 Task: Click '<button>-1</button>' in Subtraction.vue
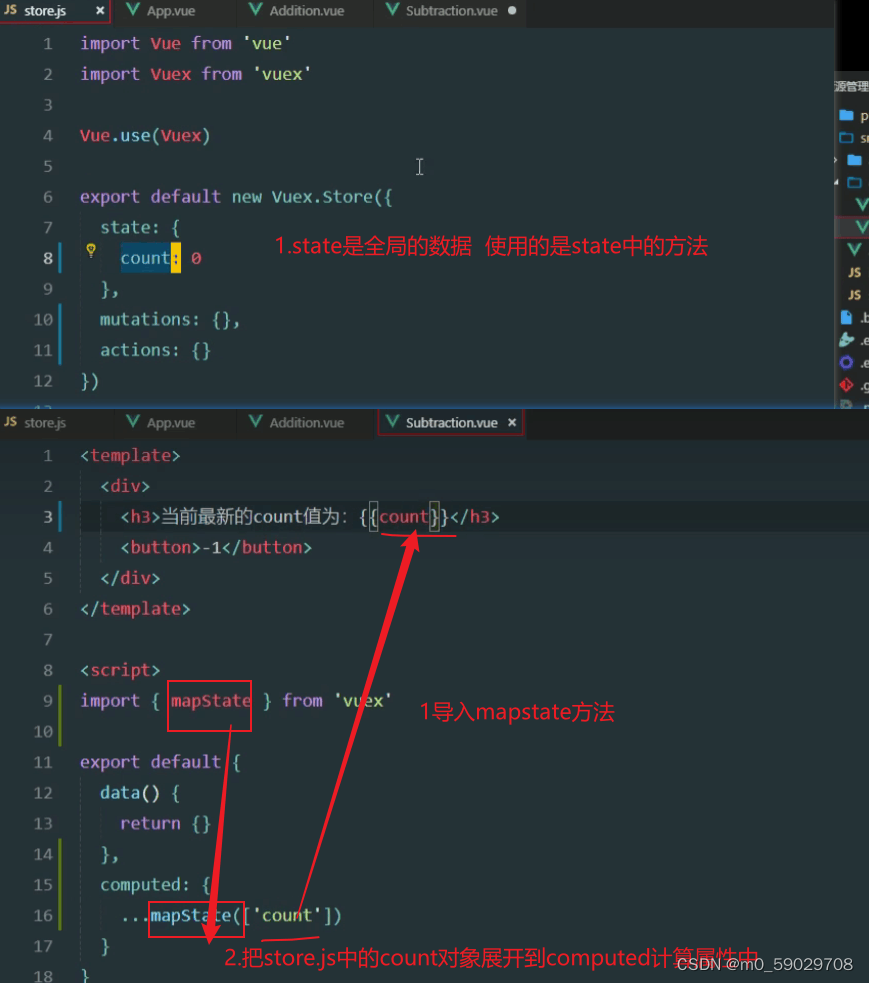tap(216, 547)
